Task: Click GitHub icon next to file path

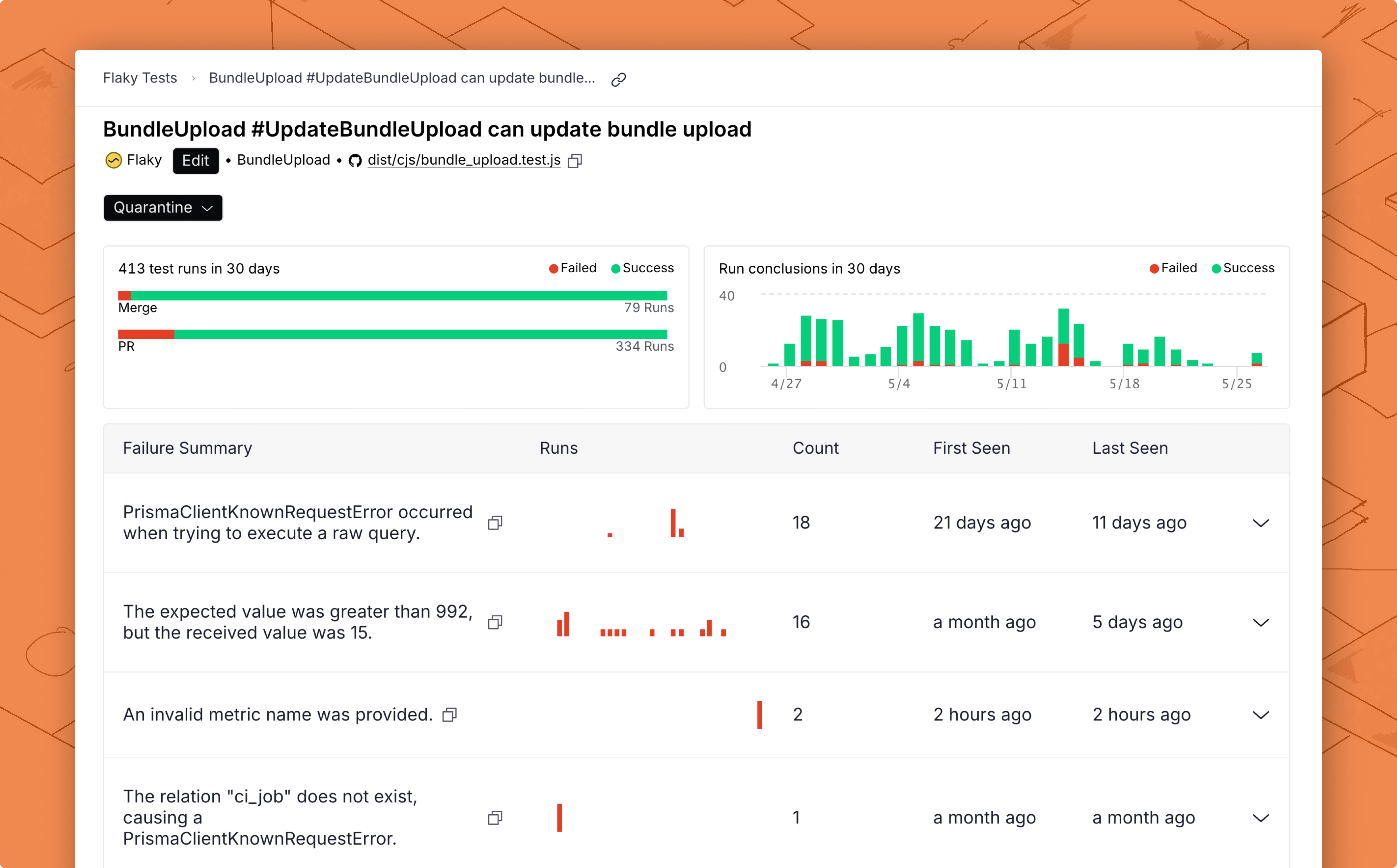Action: (355, 161)
